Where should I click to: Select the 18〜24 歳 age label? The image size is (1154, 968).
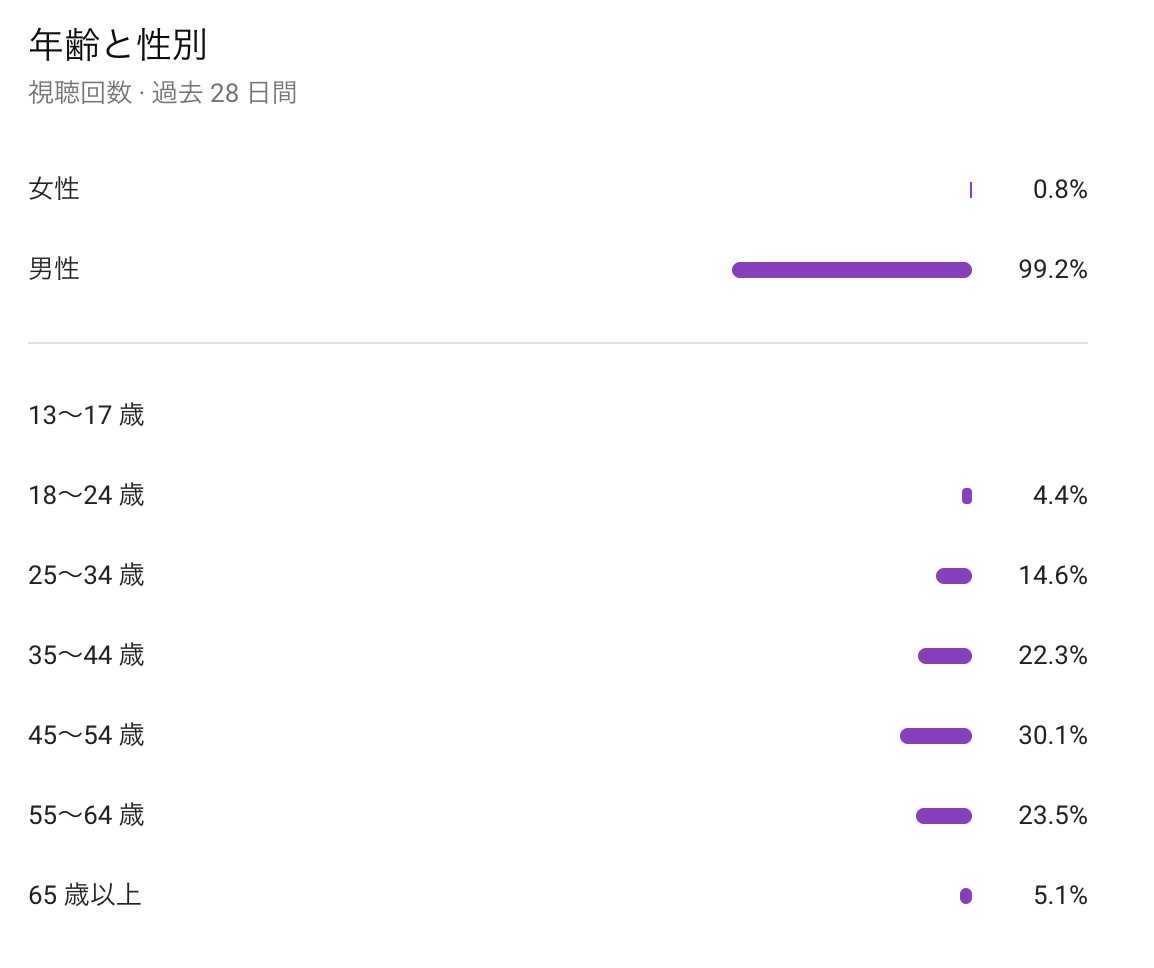click(x=86, y=495)
